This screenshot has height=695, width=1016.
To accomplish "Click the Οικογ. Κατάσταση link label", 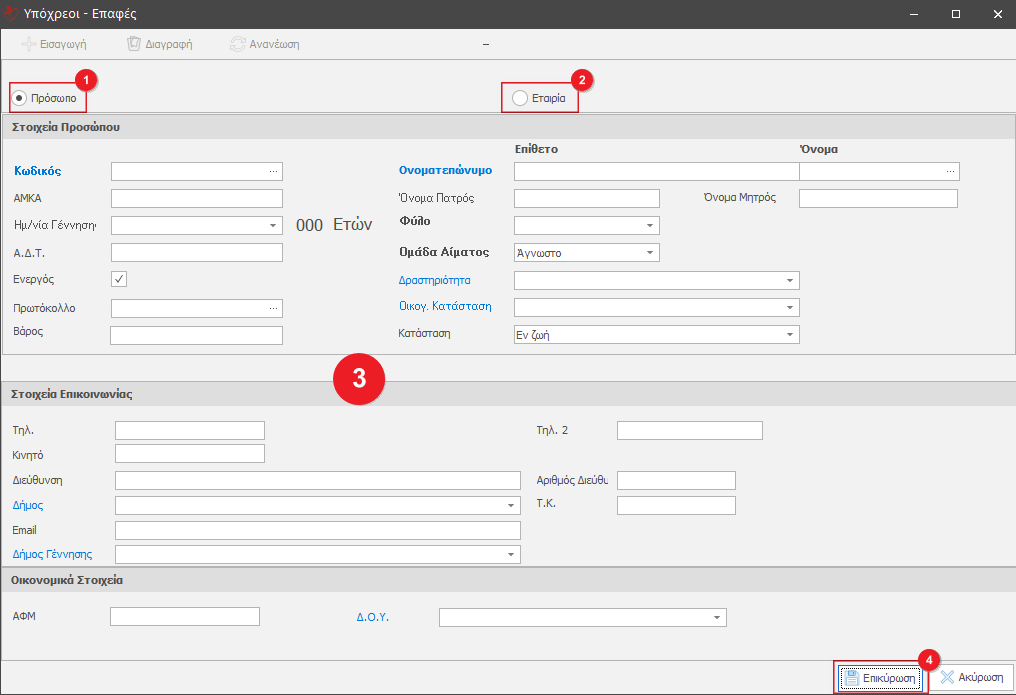I will pos(445,306).
